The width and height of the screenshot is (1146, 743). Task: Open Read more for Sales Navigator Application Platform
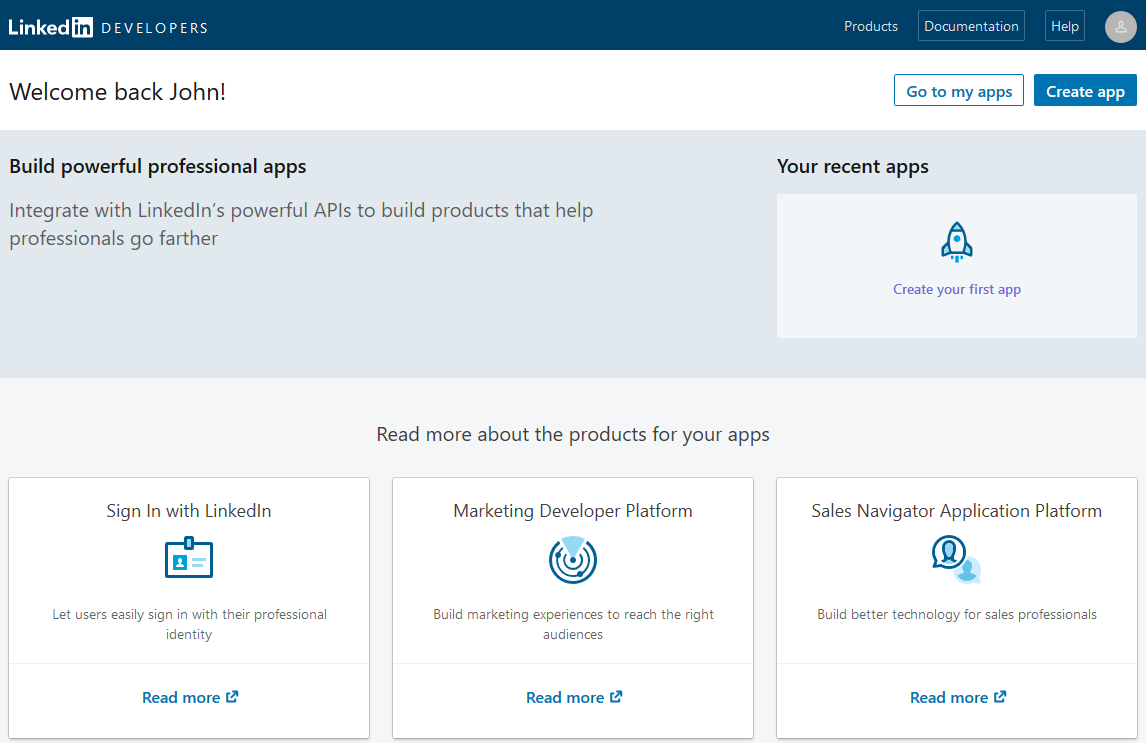957,698
